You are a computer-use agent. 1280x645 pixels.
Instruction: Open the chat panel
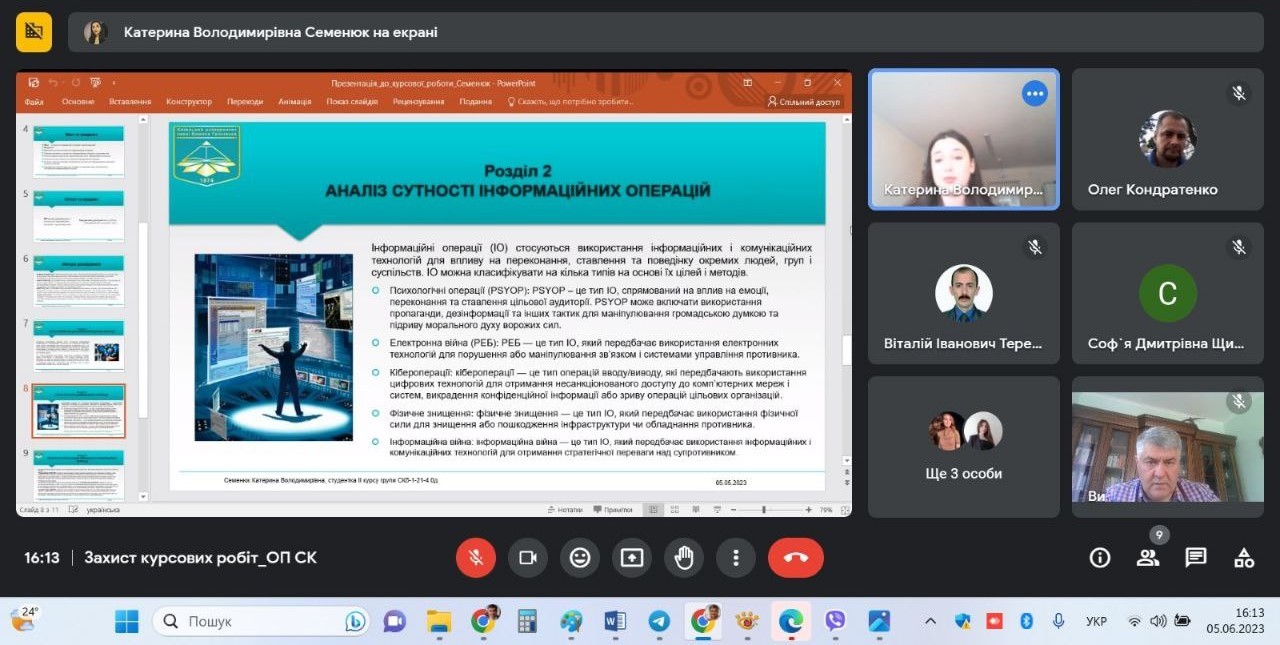tap(1196, 558)
